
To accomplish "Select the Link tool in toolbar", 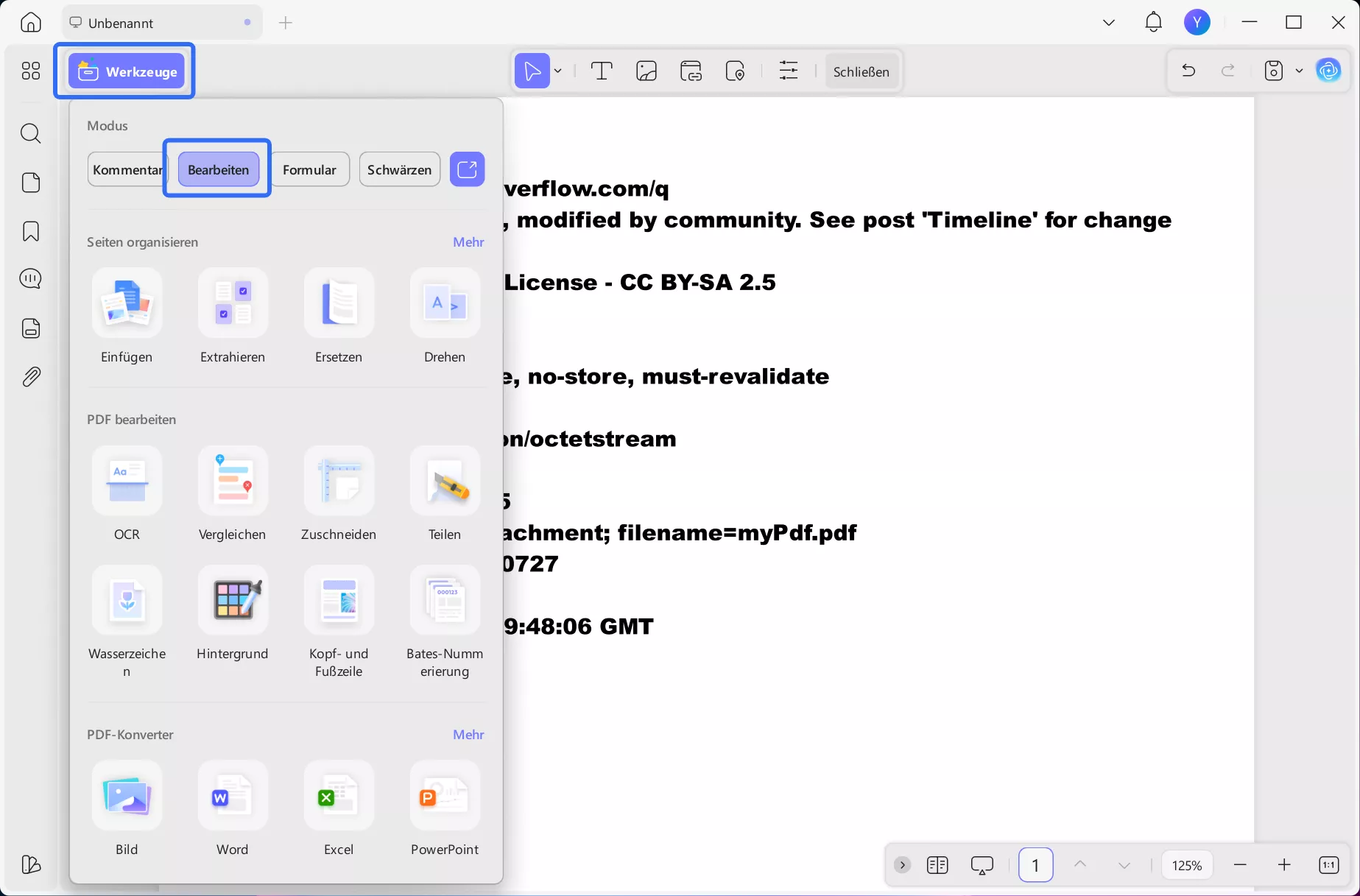I will pyautogui.click(x=691, y=71).
